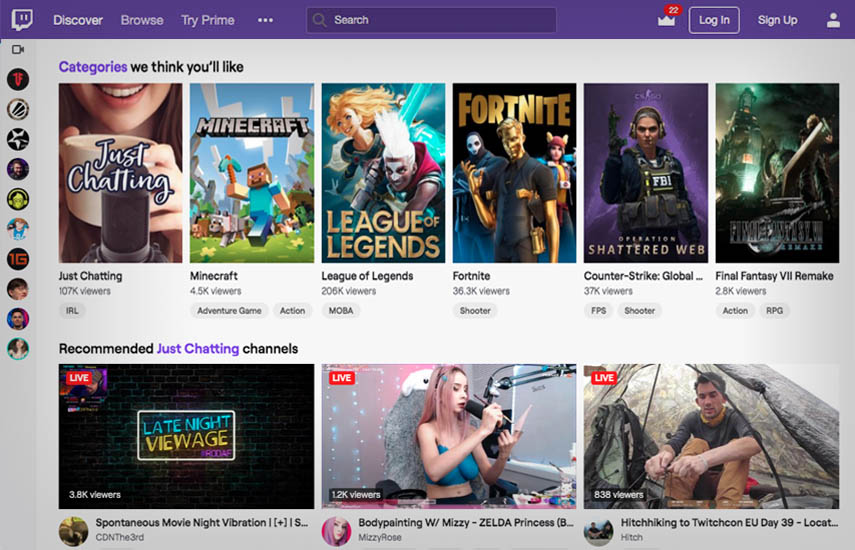Click the Final Fantasy VII Remake title
Viewport: 855px width, 550px height.
(x=774, y=276)
